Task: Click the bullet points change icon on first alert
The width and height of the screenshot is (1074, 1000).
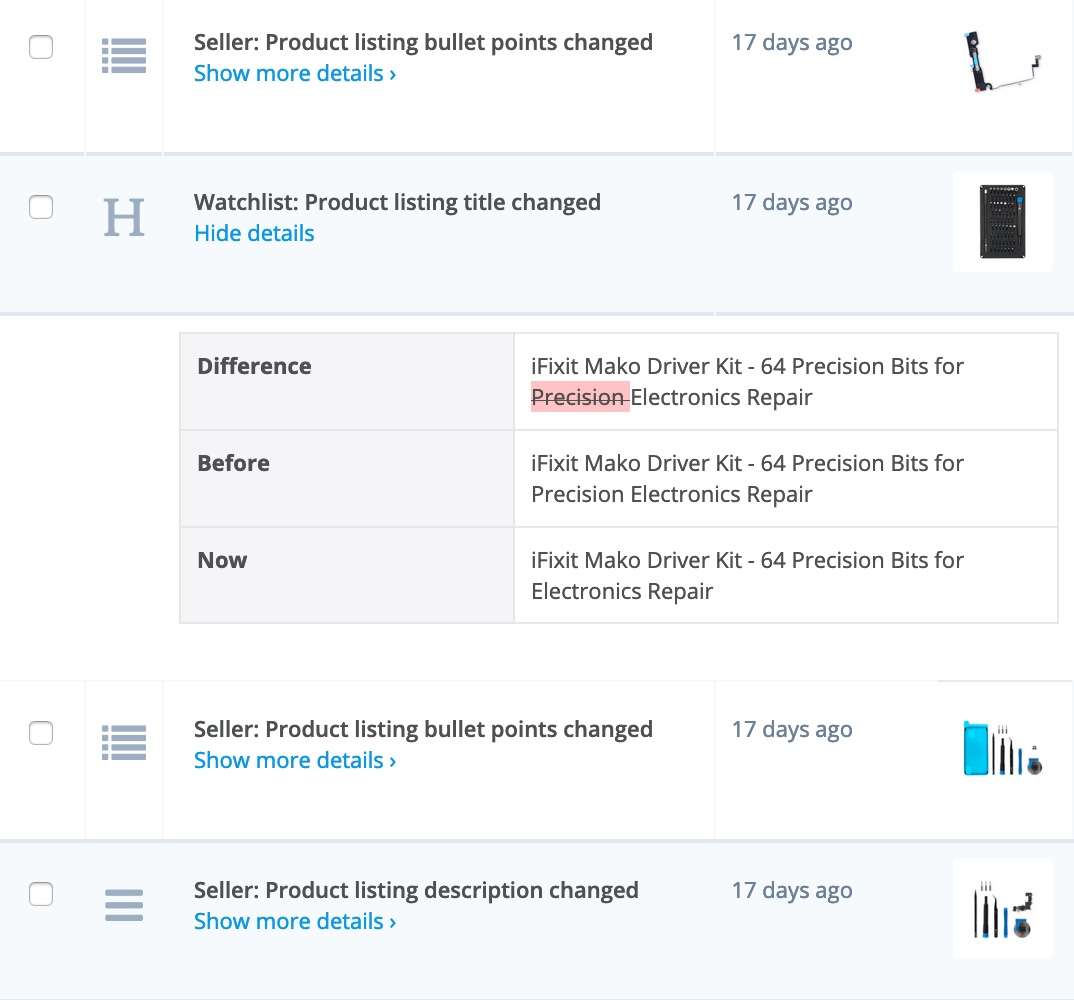Action: tap(124, 56)
